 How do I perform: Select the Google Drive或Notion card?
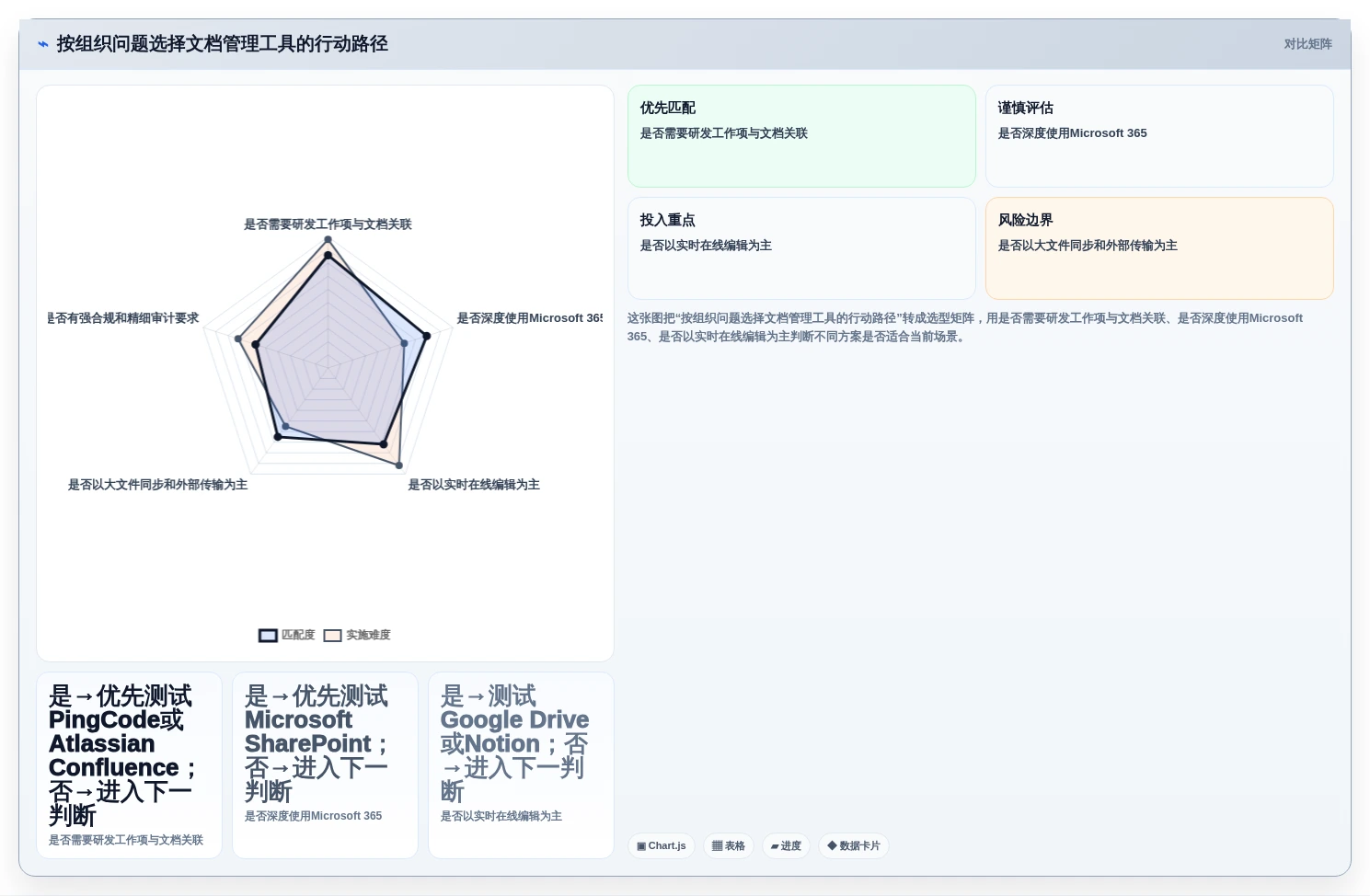521,765
